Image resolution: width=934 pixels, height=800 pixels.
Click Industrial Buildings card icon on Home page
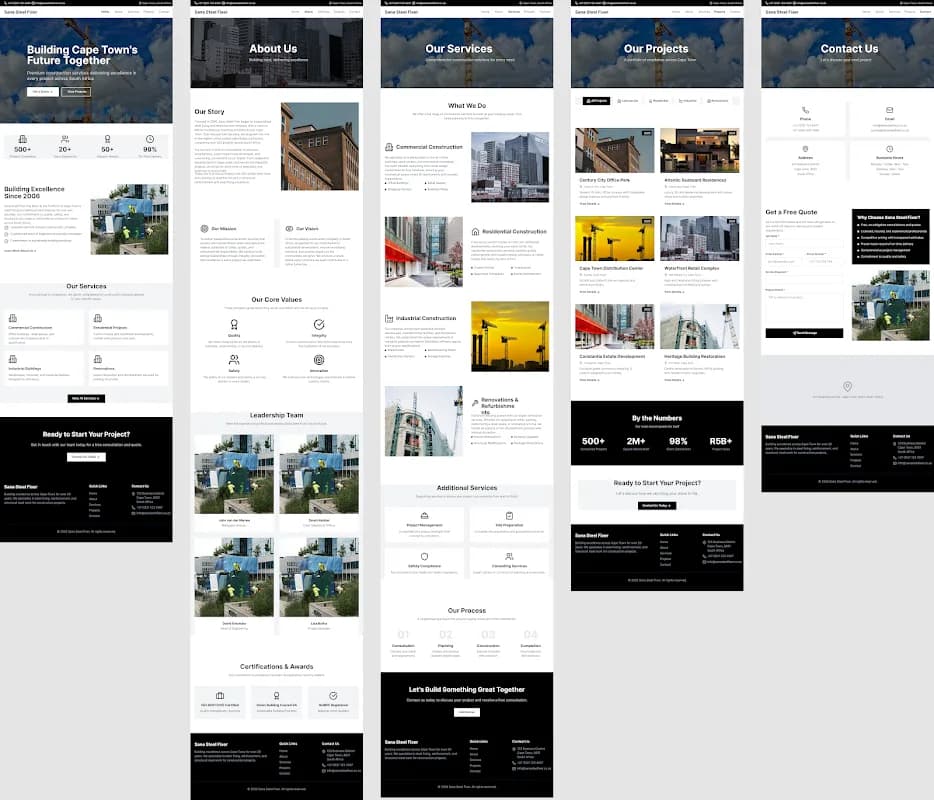click(x=13, y=359)
